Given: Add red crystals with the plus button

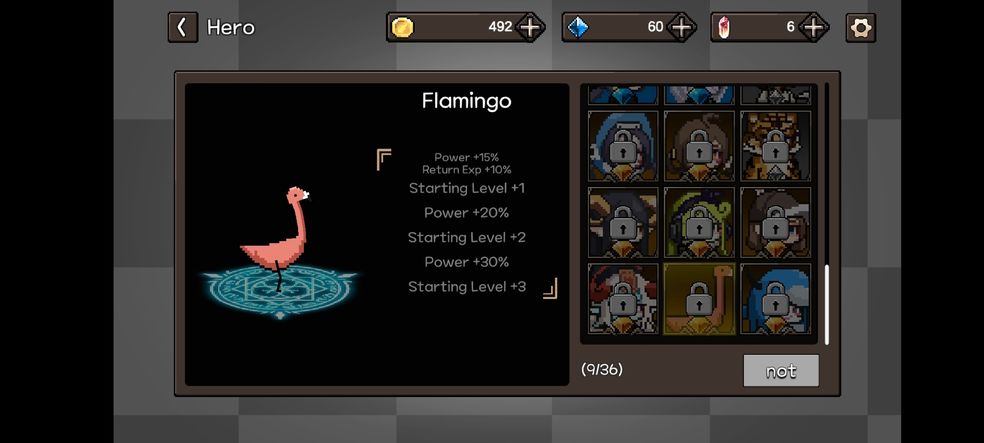Looking at the screenshot, I should pyautogui.click(x=813, y=28).
